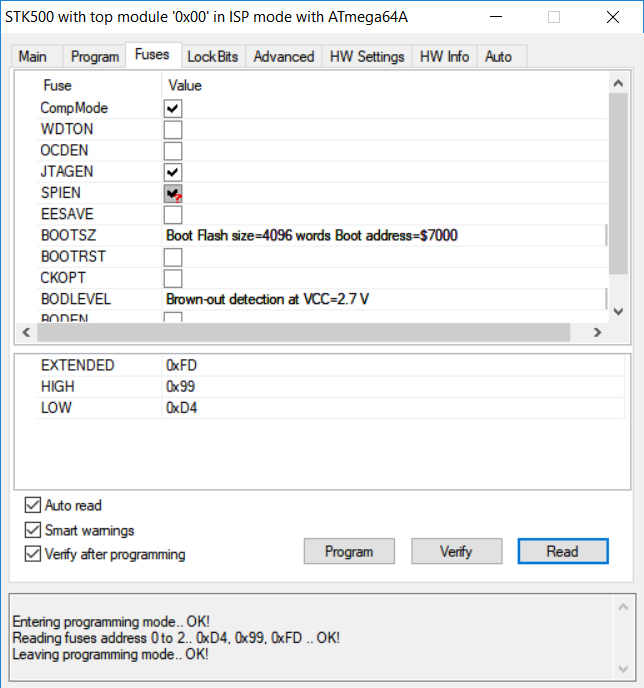
Task: Click the log panel scroll down arrow
Action: click(623, 669)
